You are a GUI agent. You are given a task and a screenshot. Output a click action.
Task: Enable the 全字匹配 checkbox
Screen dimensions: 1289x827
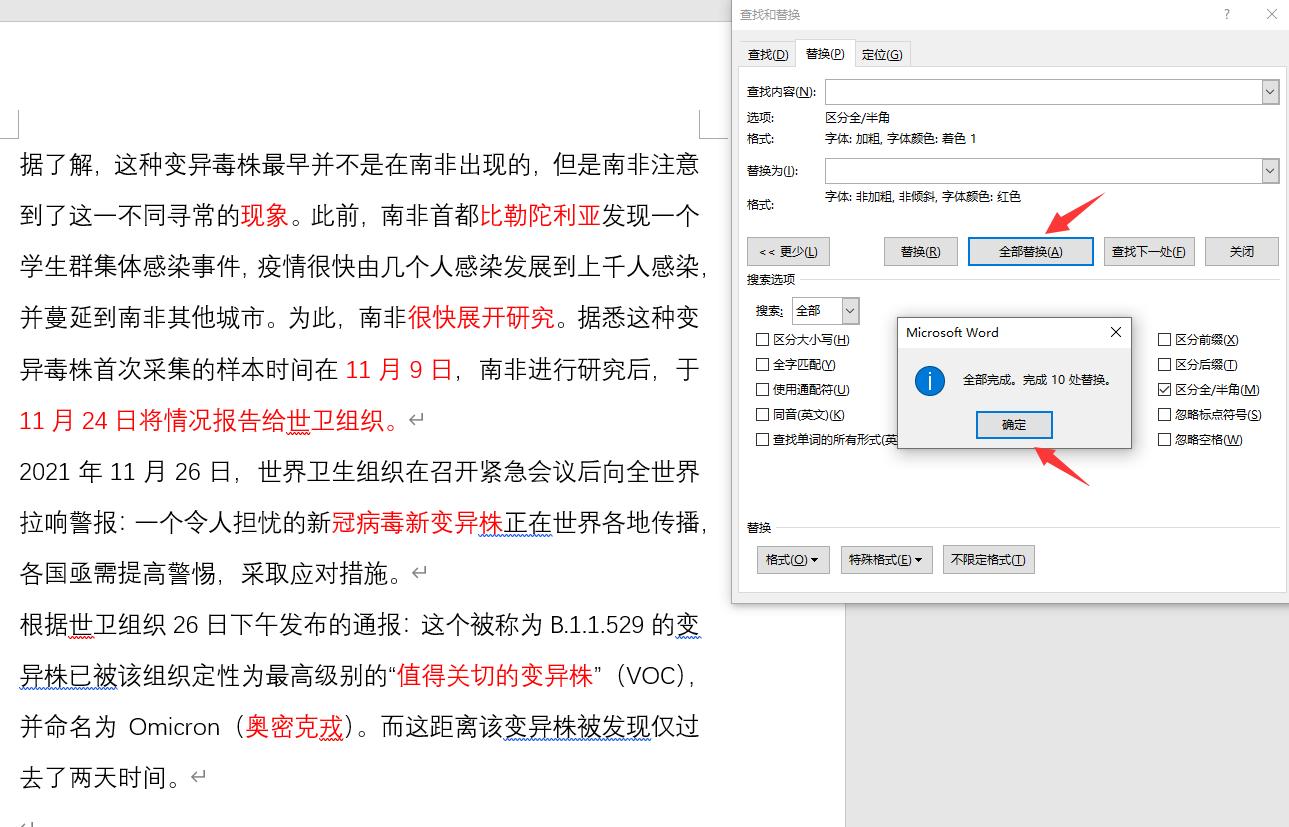pos(762,364)
